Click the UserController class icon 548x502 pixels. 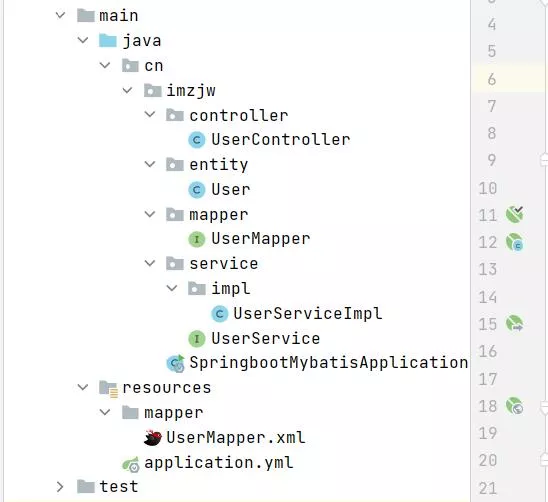(197, 140)
